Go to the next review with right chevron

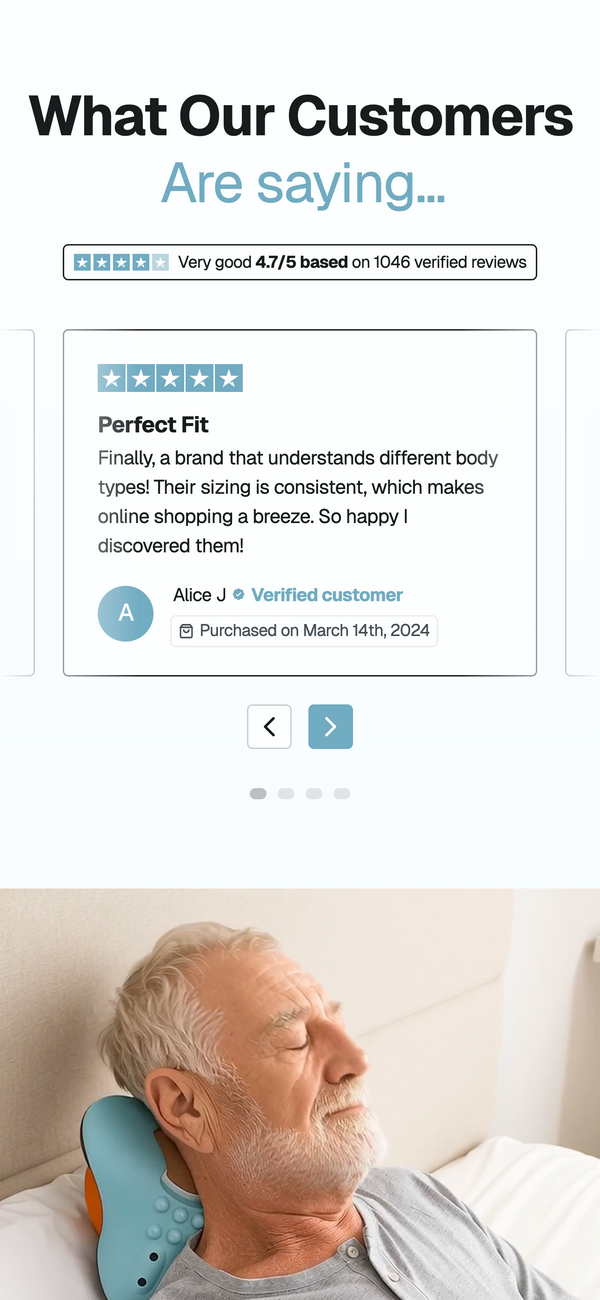[330, 727]
